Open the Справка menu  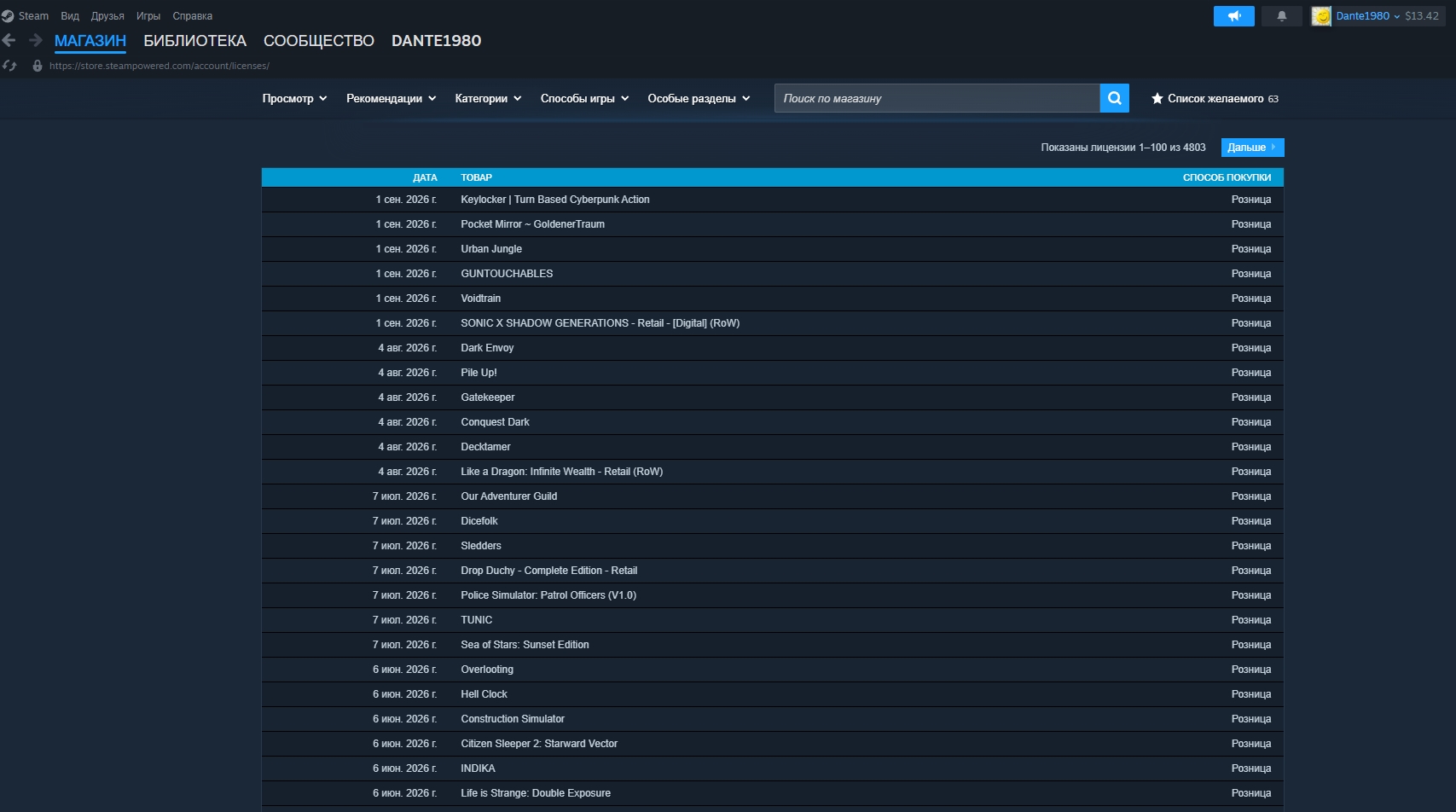(193, 16)
